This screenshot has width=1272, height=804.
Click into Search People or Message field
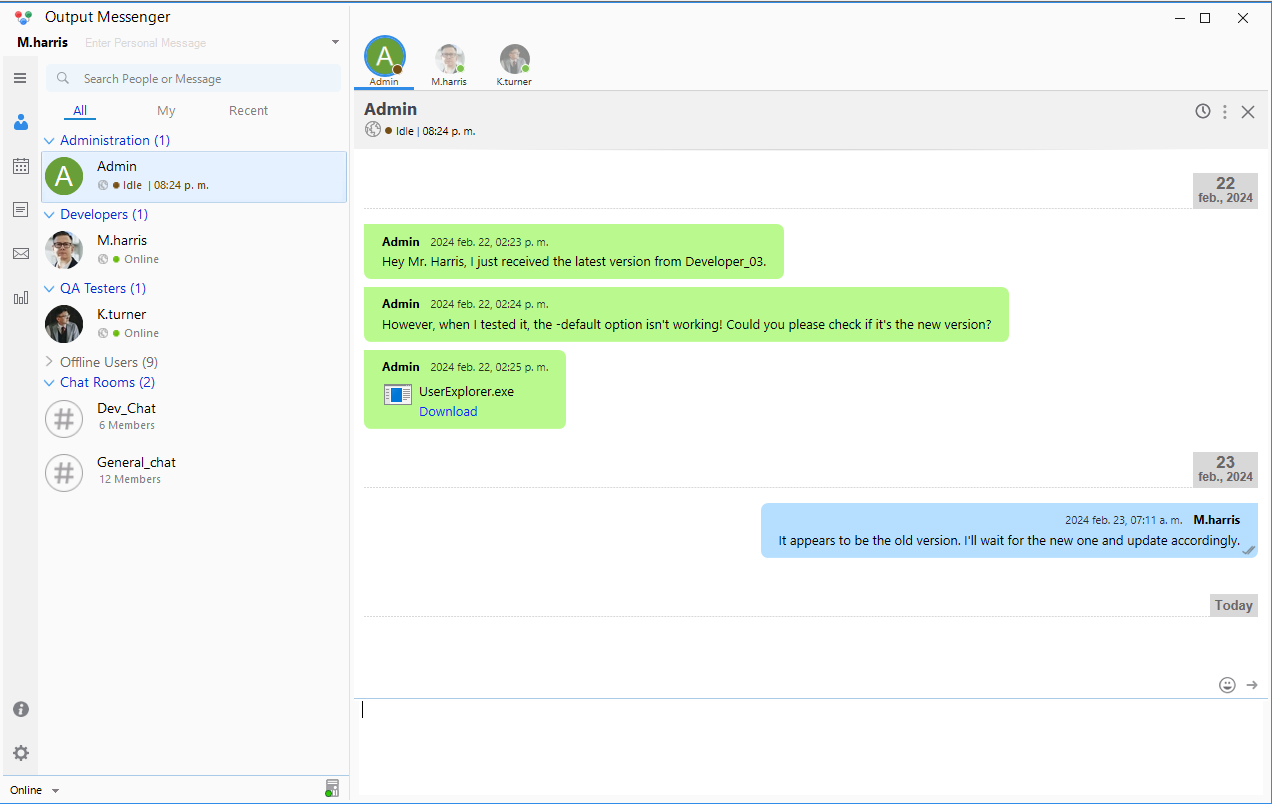194,79
